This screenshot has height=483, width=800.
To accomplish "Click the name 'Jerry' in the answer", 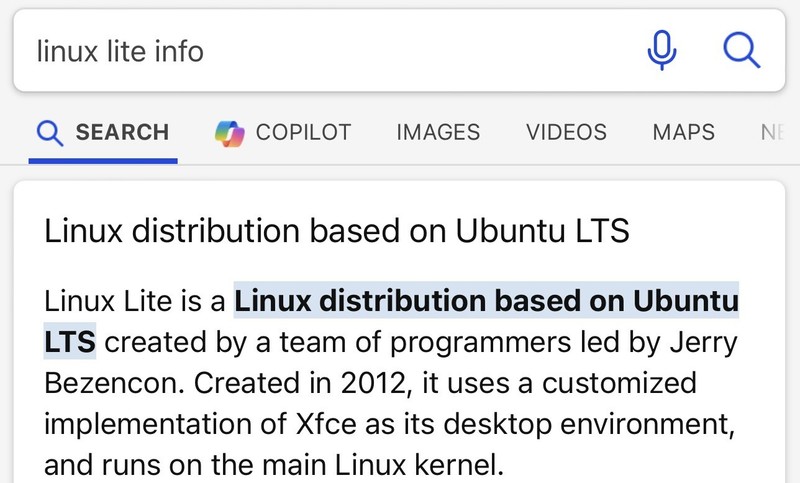I will (703, 343).
